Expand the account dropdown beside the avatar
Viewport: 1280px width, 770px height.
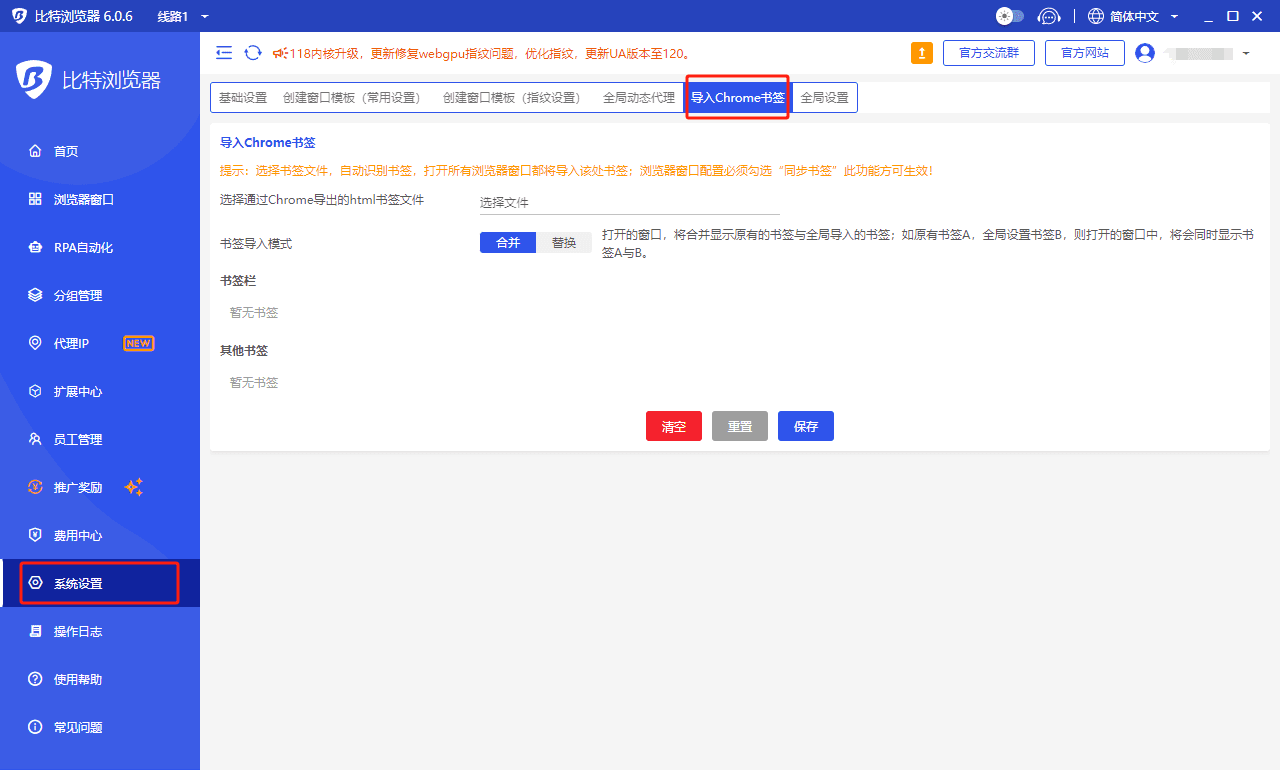click(x=1243, y=53)
